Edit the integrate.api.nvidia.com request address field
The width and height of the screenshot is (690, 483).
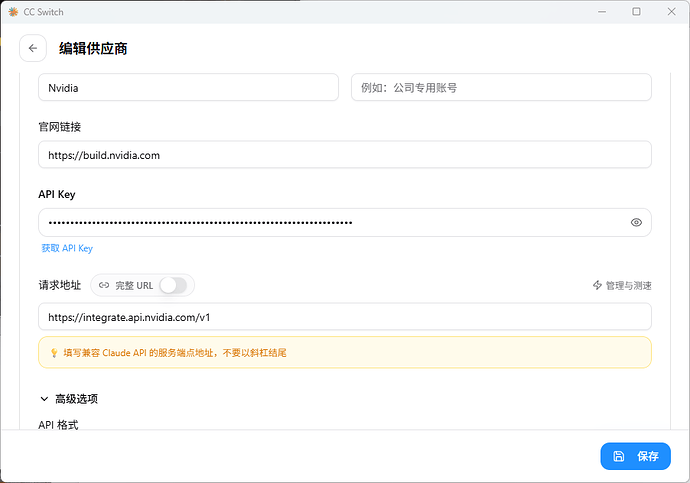345,317
